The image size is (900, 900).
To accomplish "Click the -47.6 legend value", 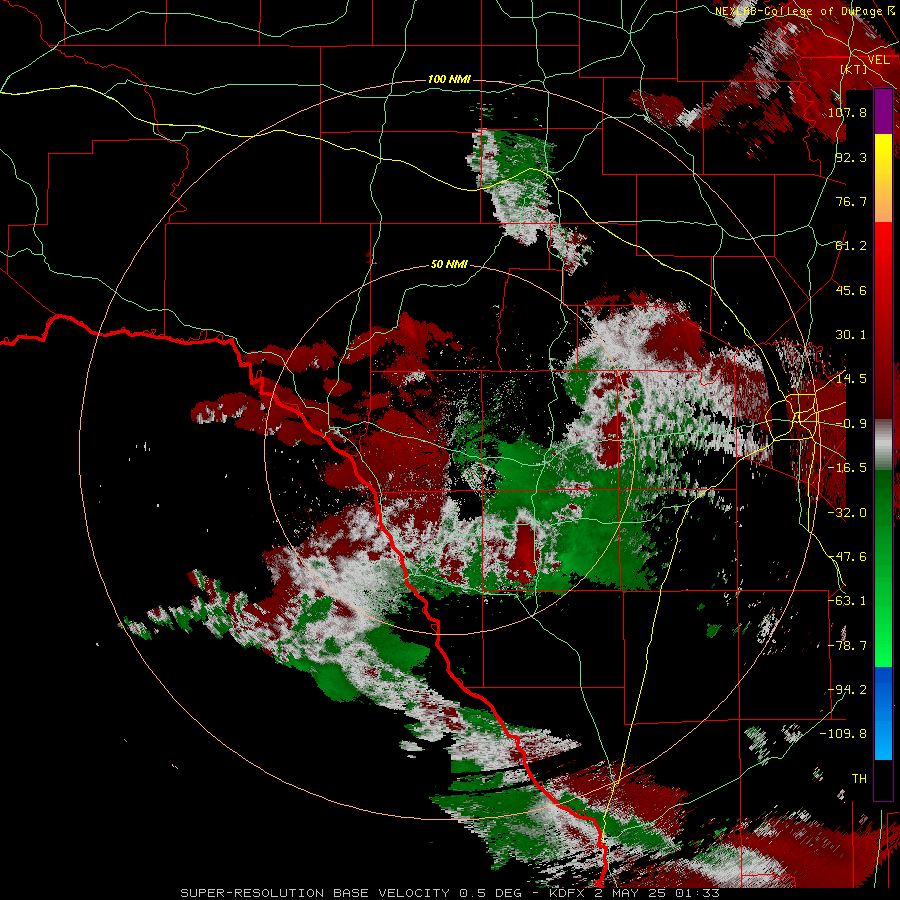I will (x=847, y=557).
